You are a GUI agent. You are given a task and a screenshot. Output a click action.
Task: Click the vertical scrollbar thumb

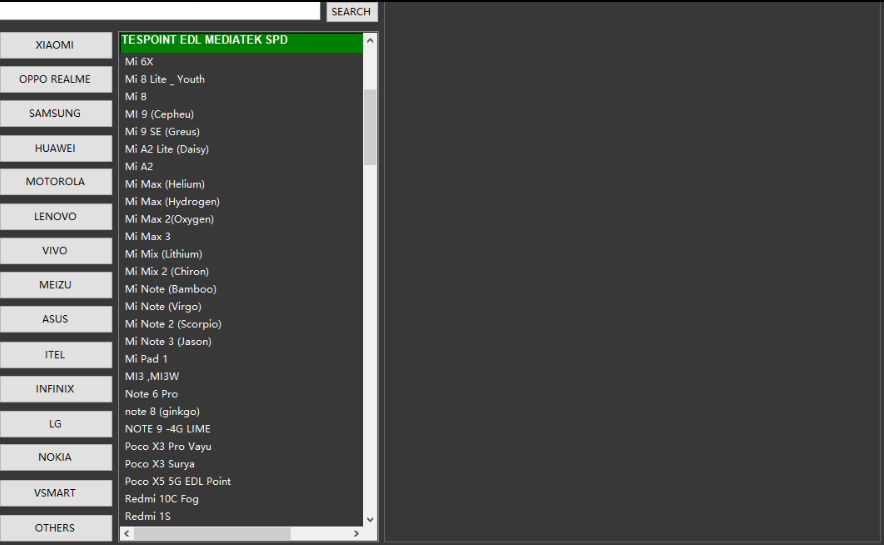coord(370,127)
